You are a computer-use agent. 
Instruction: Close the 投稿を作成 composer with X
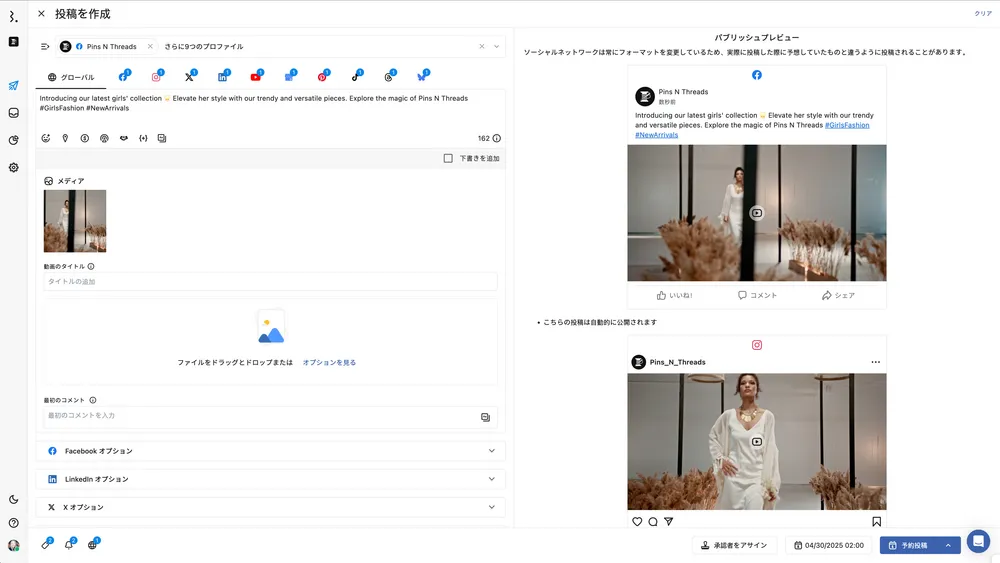(x=41, y=13)
